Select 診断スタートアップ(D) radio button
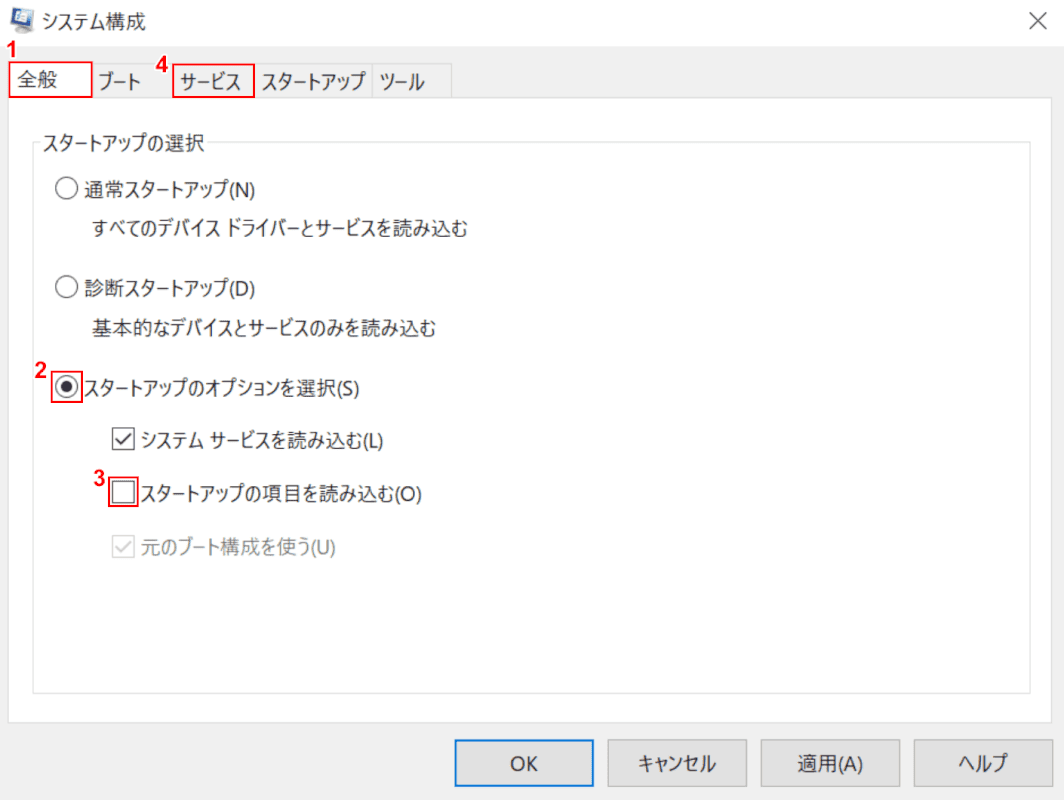1064x800 pixels. (66, 287)
